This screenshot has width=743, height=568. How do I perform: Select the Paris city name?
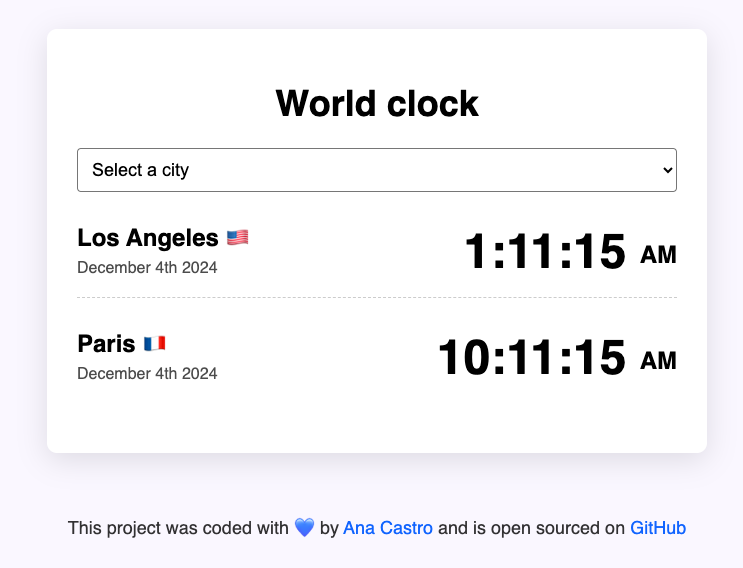106,344
